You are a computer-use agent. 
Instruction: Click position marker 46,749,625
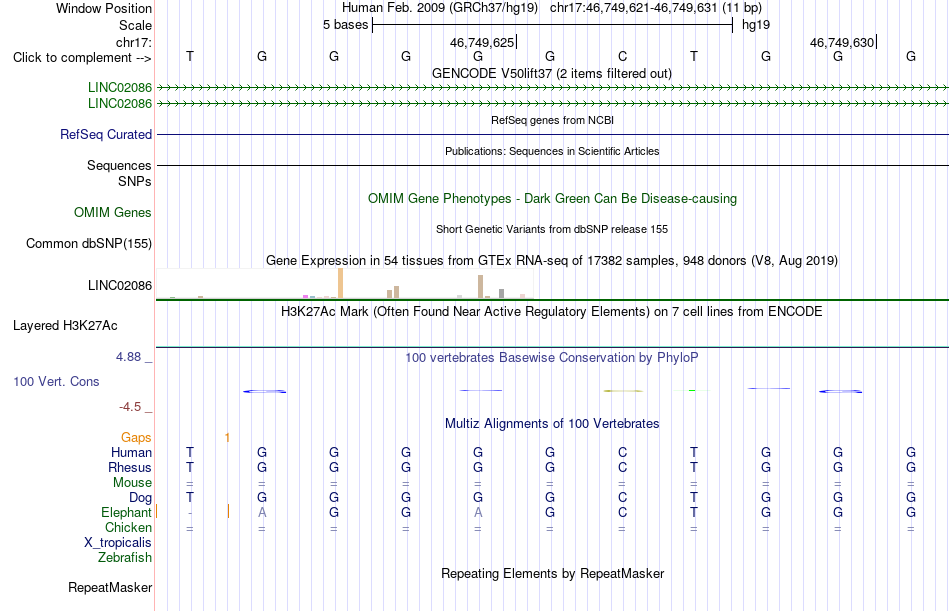point(482,42)
